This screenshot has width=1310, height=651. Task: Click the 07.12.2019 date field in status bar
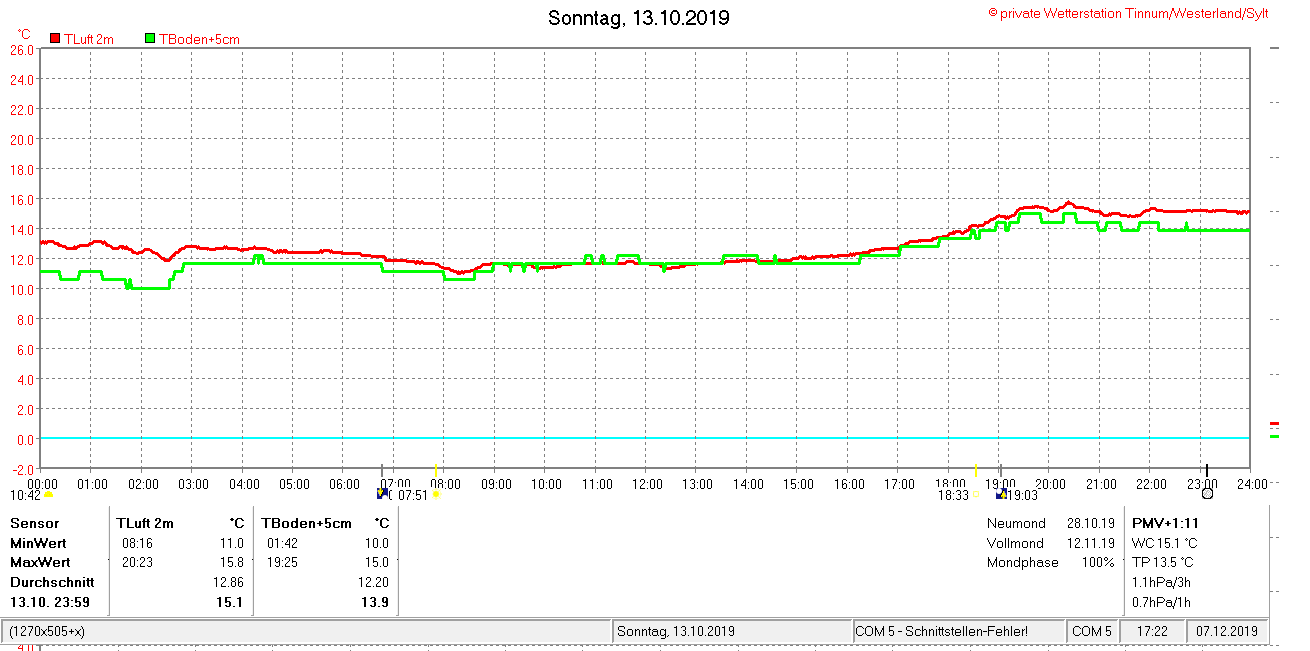1227,632
